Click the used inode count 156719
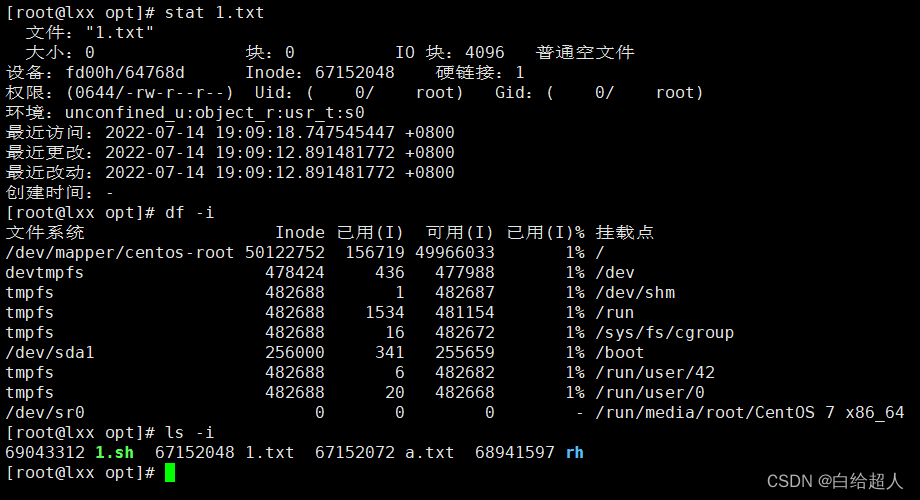 [x=375, y=252]
